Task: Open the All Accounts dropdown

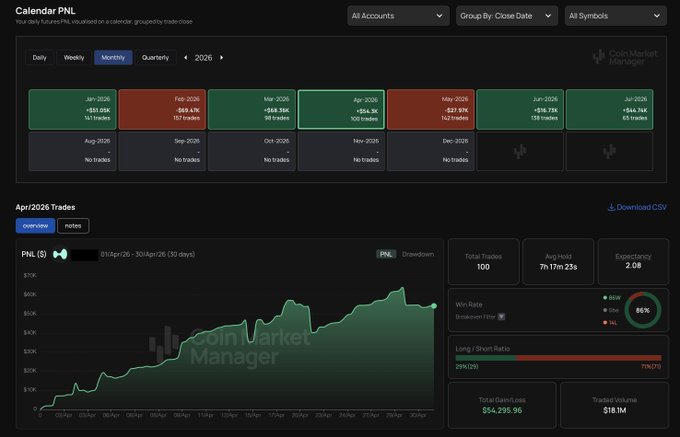Action: click(398, 16)
